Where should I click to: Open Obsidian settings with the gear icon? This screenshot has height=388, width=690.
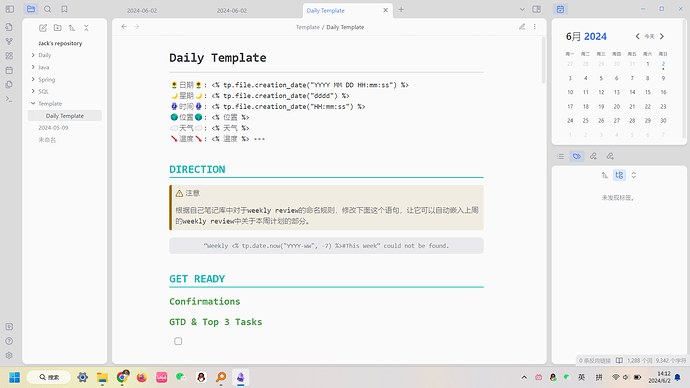tap(9, 355)
